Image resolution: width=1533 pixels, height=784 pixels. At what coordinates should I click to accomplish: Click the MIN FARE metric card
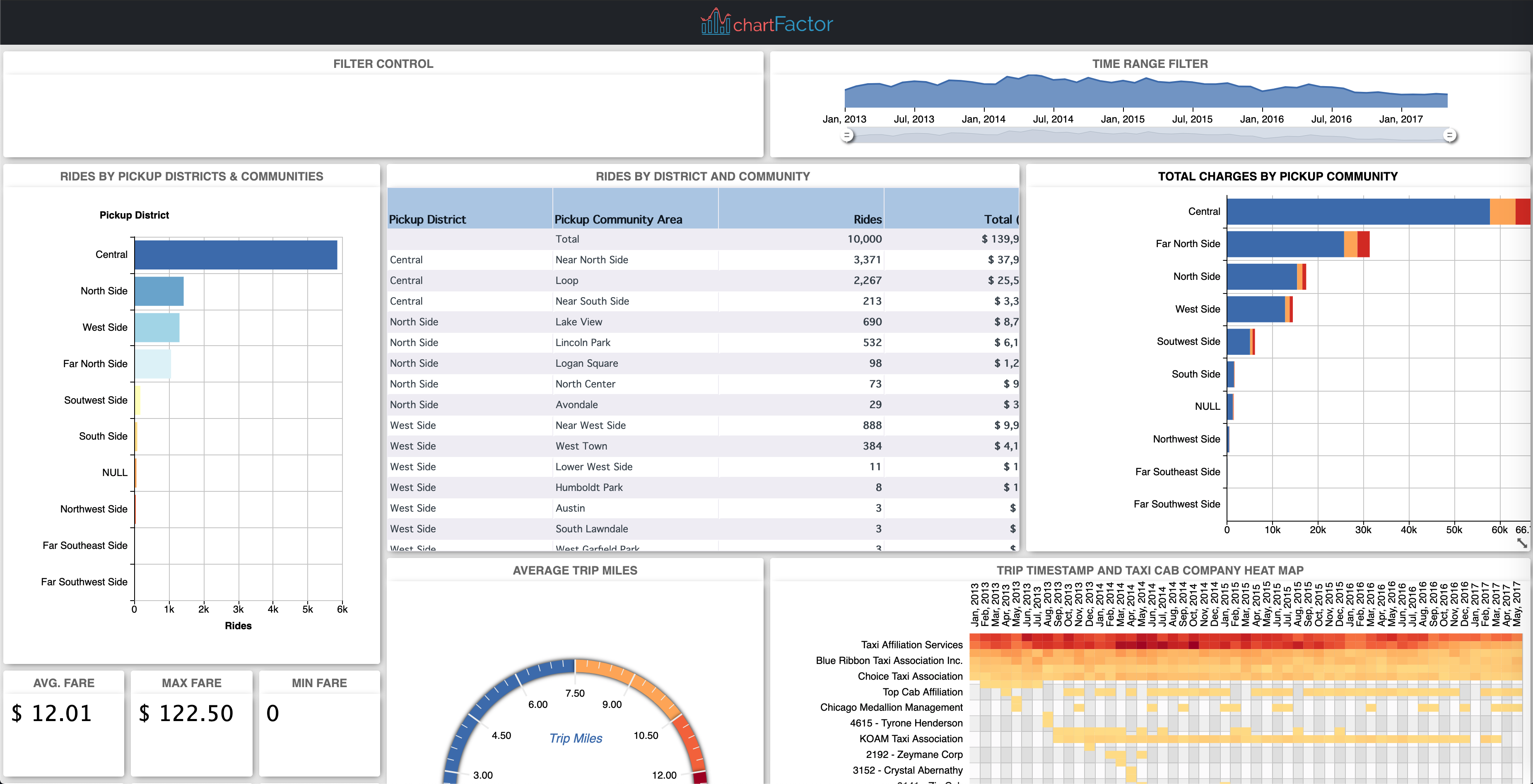(319, 714)
